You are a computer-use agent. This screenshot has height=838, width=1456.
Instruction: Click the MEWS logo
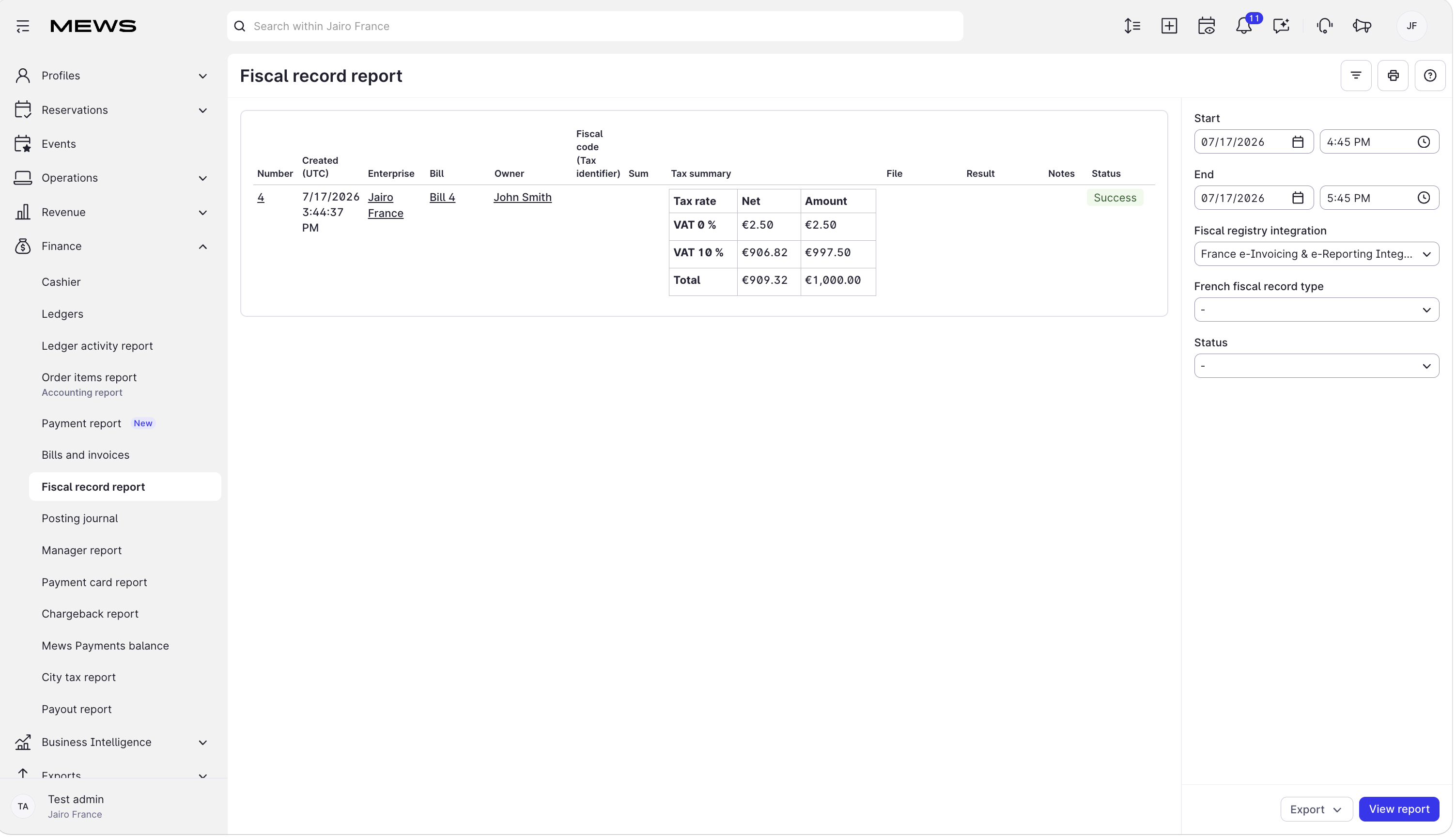93,26
